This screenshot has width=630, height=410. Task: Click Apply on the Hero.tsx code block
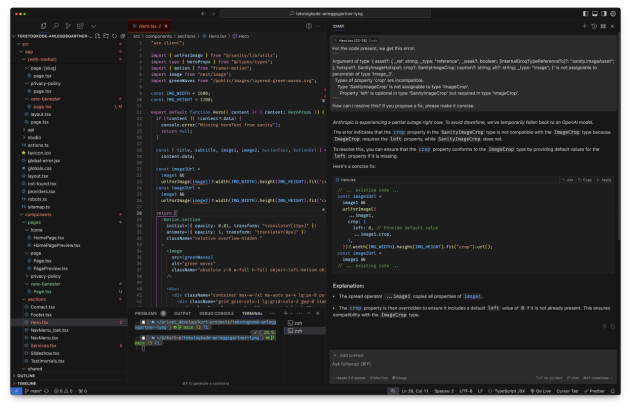click(x=604, y=180)
